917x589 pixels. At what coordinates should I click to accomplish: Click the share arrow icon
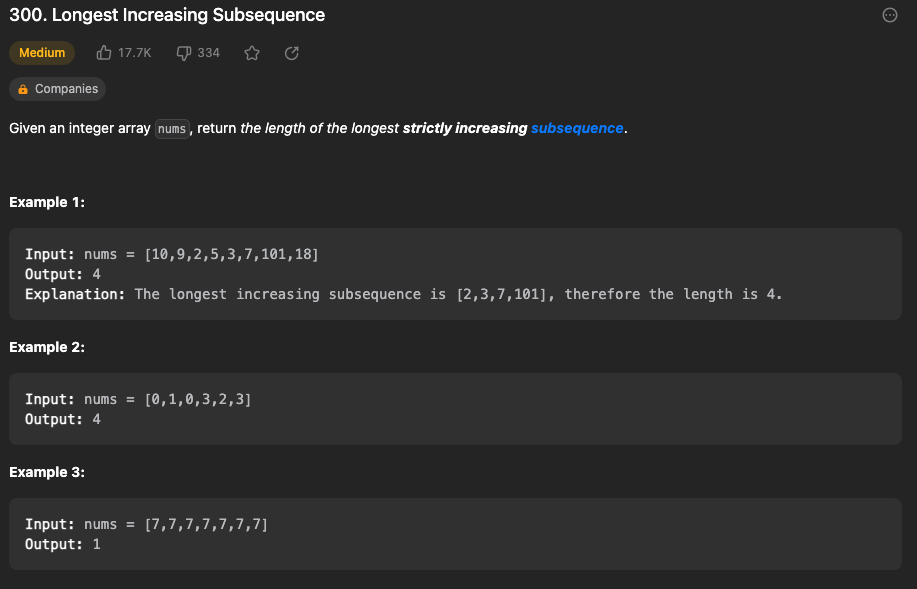(x=292, y=53)
